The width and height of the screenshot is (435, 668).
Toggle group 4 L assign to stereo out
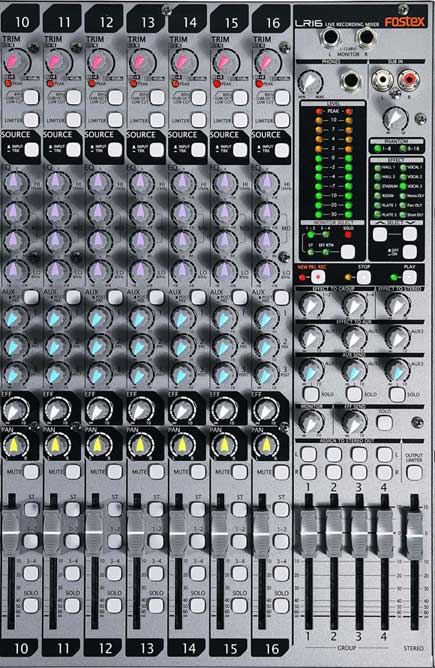(x=384, y=454)
